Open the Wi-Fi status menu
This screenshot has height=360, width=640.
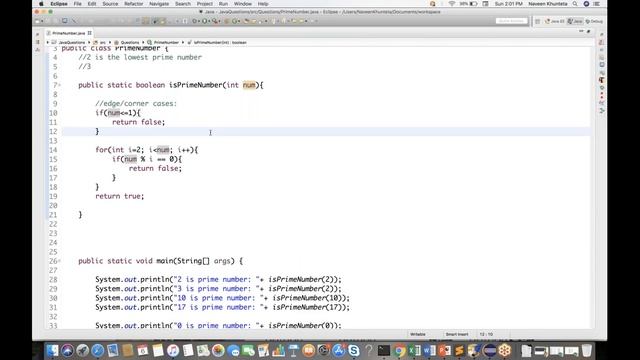click(451, 4)
